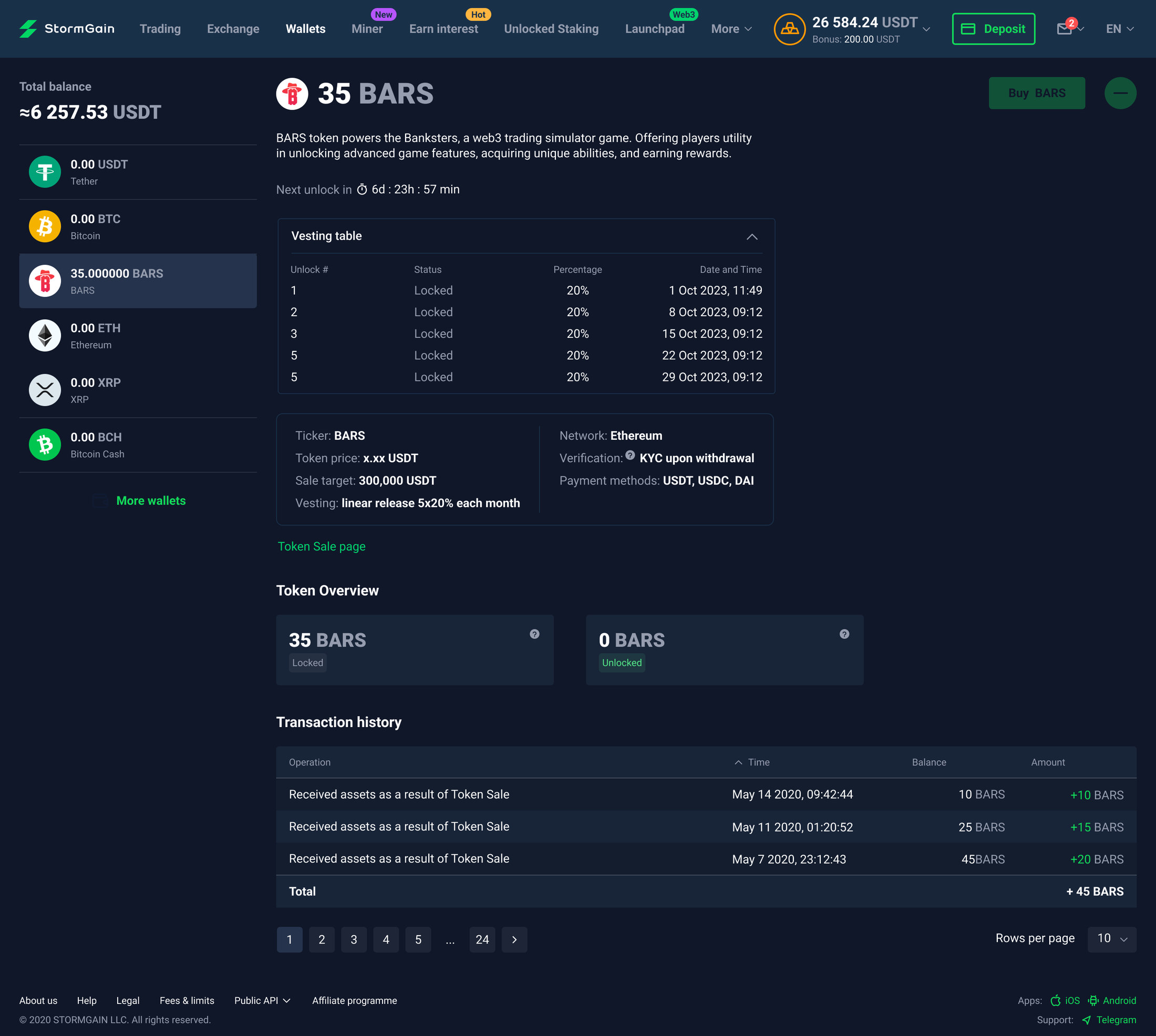Click the May 14 2020 transaction row
This screenshot has height=1036, width=1156.
click(706, 794)
